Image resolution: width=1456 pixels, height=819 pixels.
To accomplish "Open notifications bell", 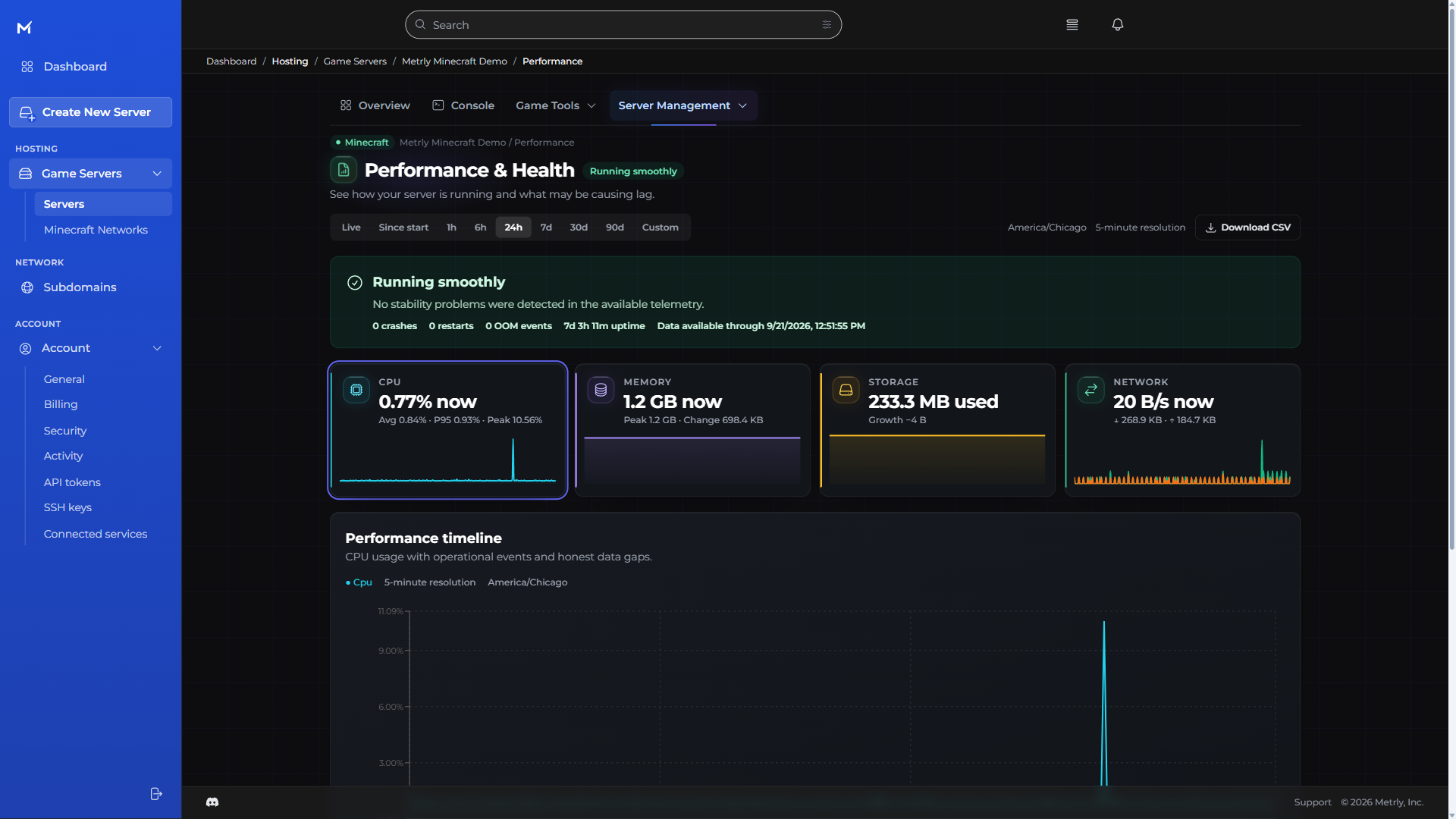I will 1118,25.
